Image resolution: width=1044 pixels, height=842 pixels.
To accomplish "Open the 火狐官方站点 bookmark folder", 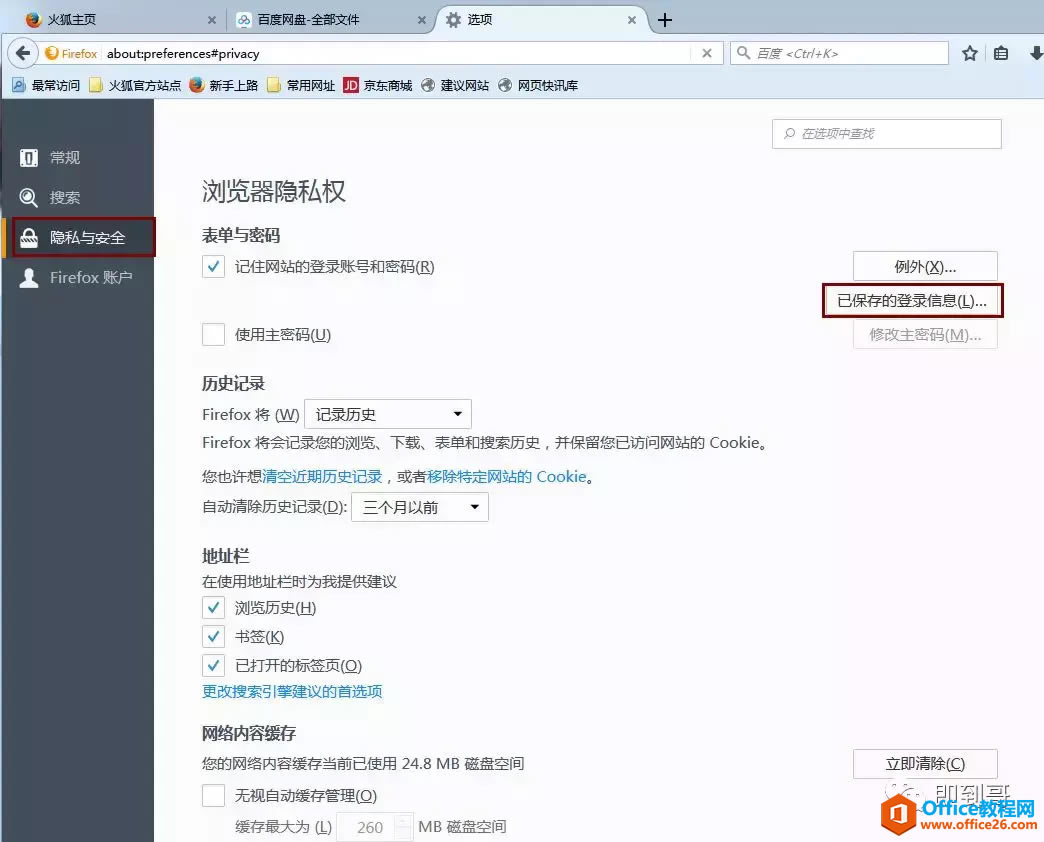I will (x=135, y=85).
